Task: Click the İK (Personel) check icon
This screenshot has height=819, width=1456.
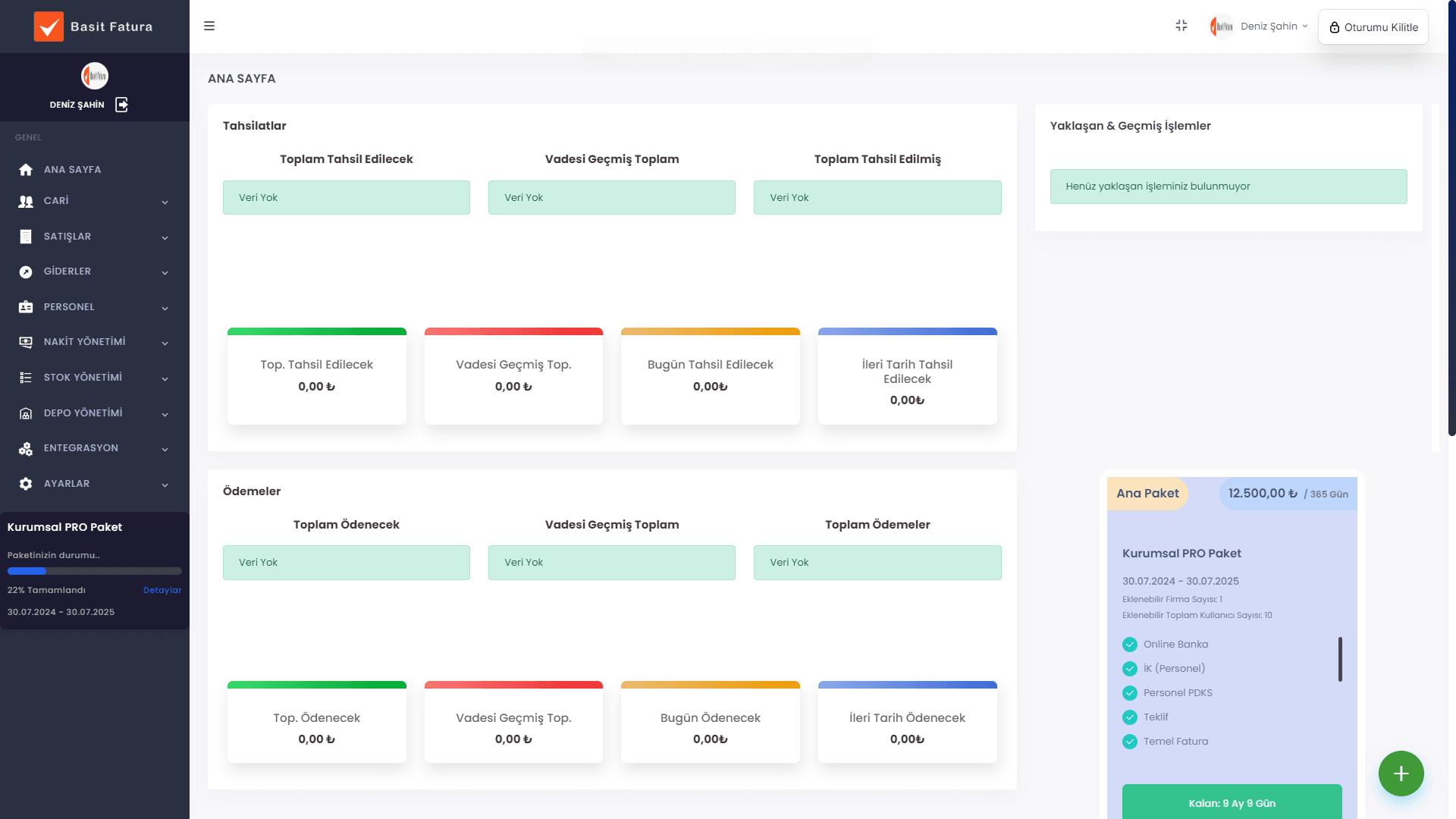Action: point(1130,669)
